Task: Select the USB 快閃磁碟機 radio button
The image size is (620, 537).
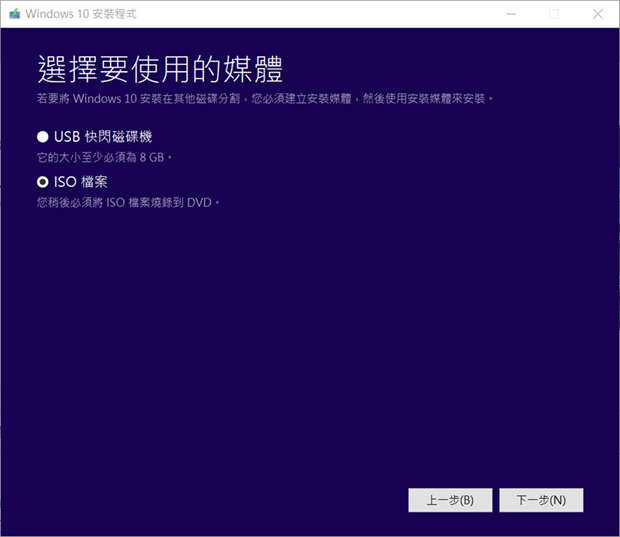Action: click(x=42, y=136)
